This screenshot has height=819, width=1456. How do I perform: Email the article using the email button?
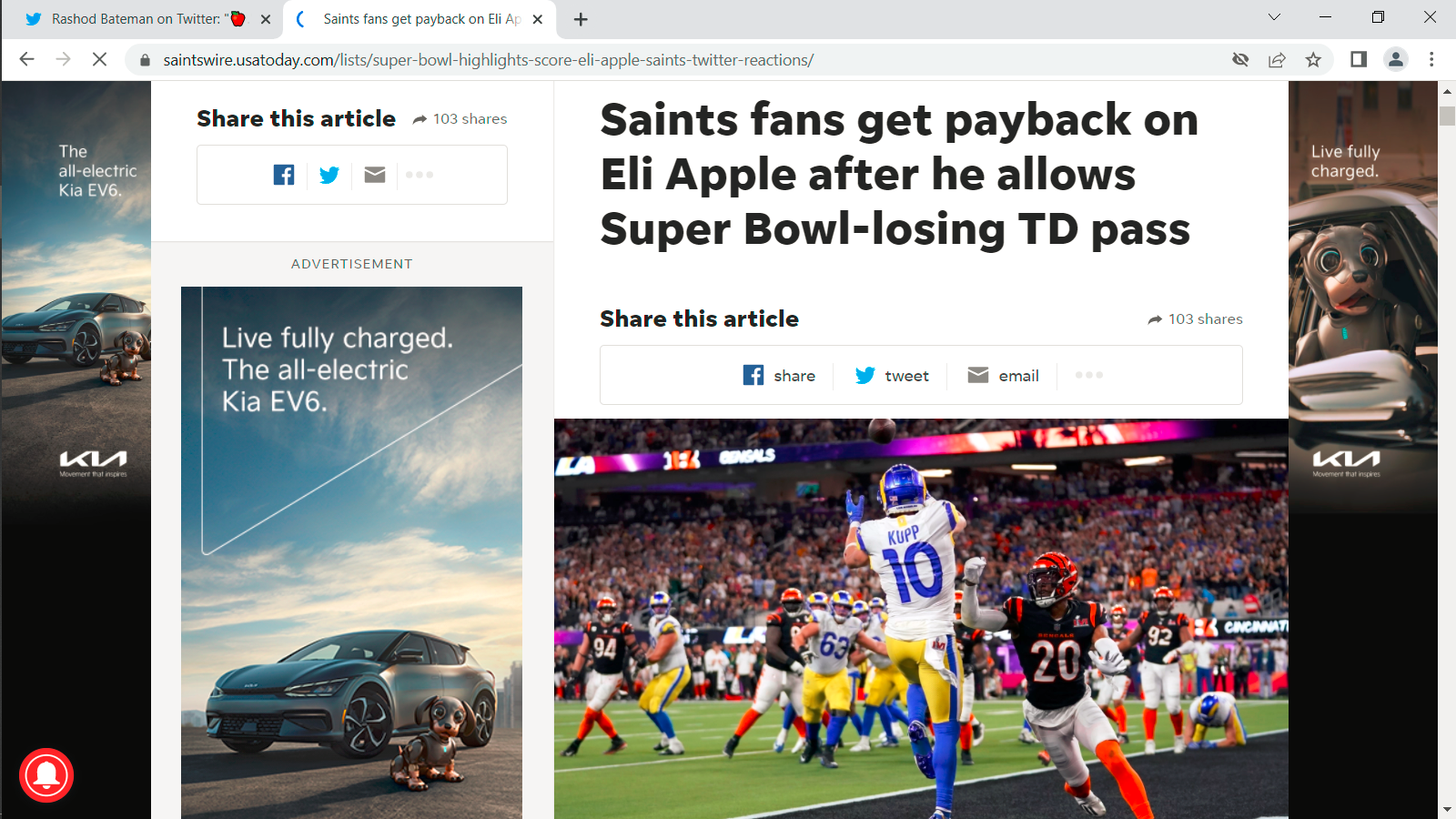click(x=1003, y=376)
